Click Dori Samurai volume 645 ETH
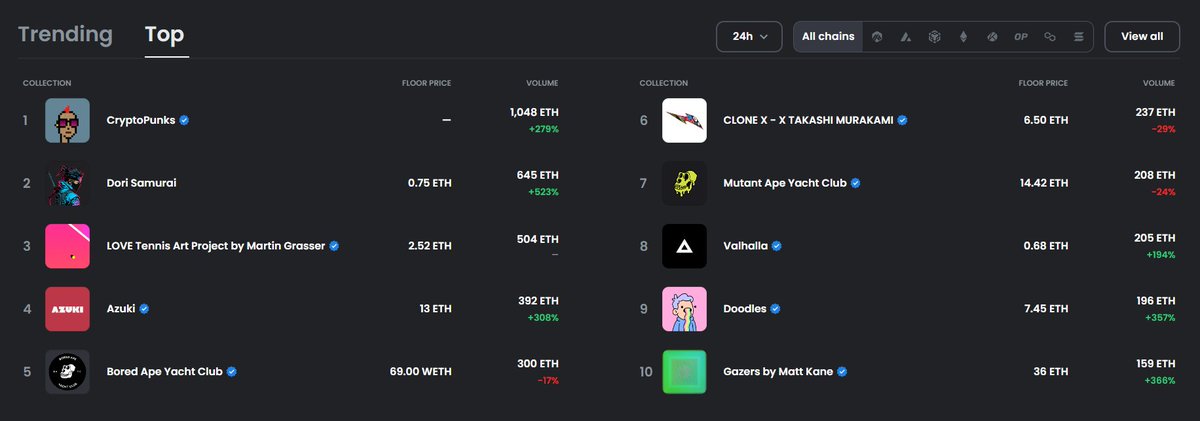The image size is (1200, 421). pyautogui.click(x=536, y=175)
